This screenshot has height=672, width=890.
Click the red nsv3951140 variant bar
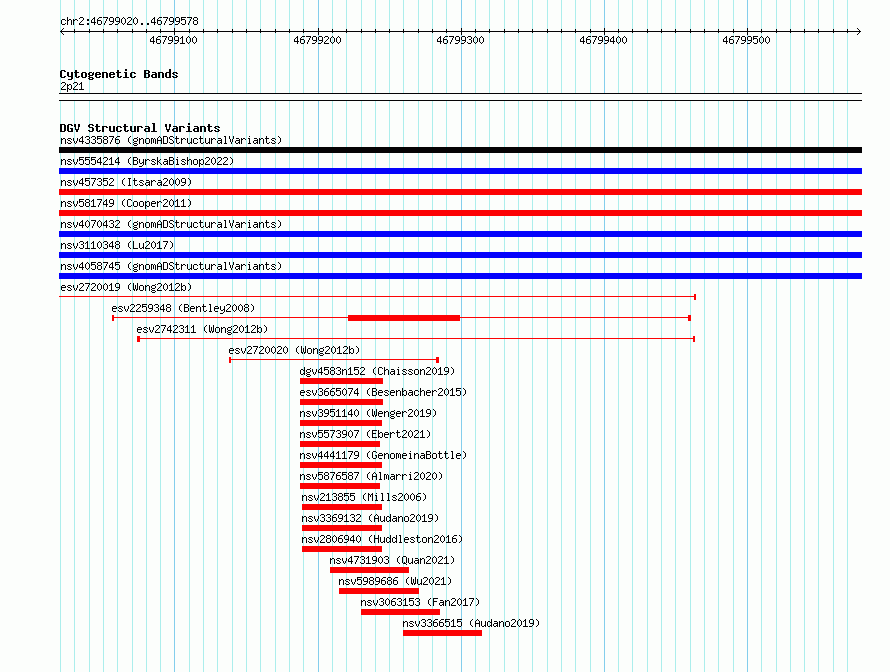pos(341,423)
